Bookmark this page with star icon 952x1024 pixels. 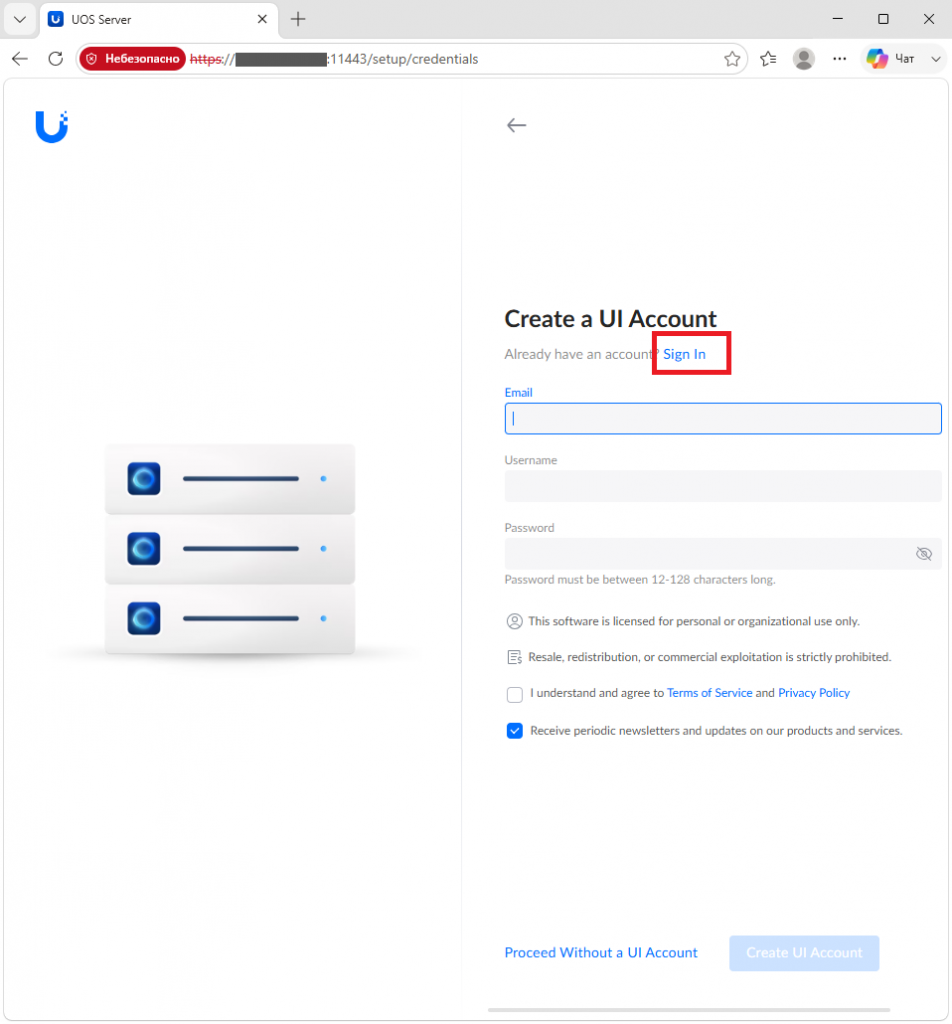[732, 59]
